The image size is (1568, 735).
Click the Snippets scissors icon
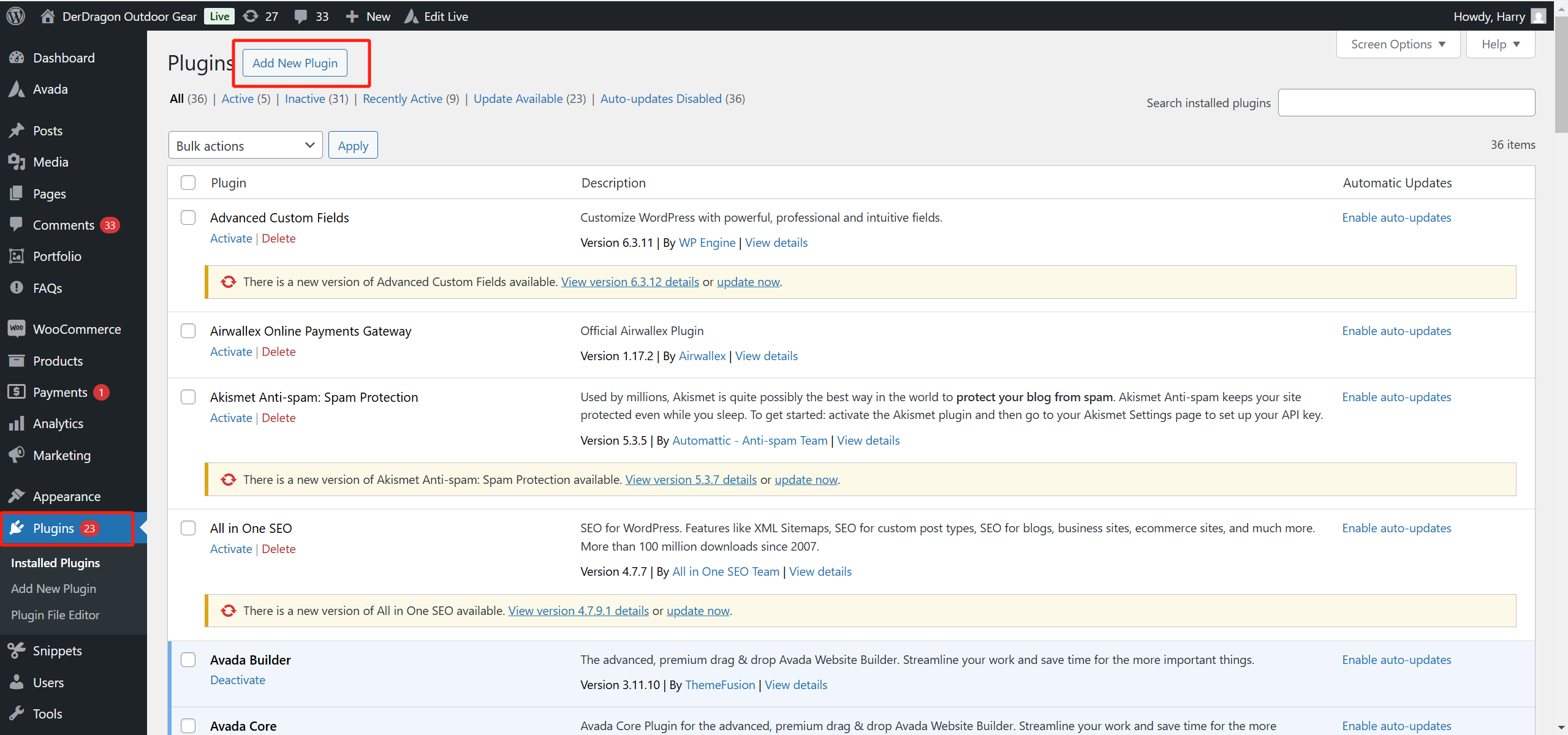(17, 650)
